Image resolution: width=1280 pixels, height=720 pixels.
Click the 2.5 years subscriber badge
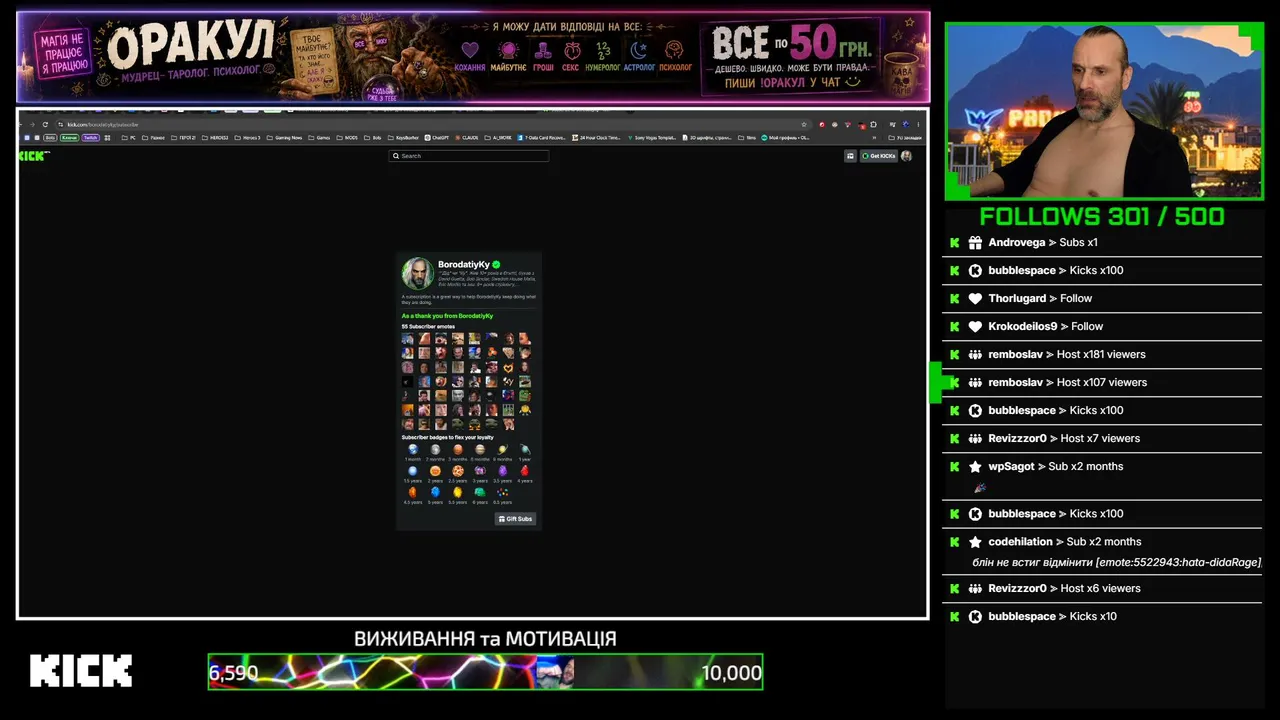[x=458, y=473]
